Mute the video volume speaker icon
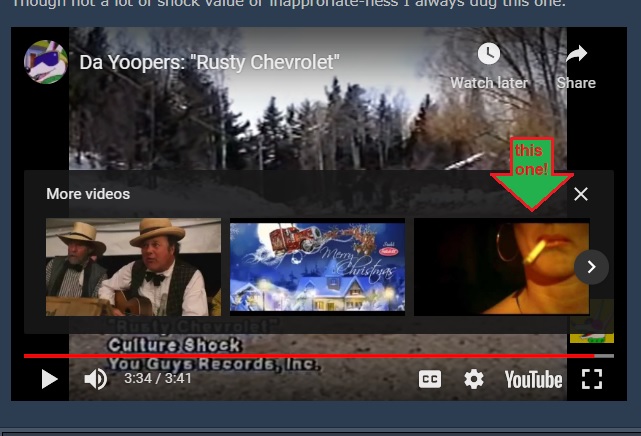 96,379
